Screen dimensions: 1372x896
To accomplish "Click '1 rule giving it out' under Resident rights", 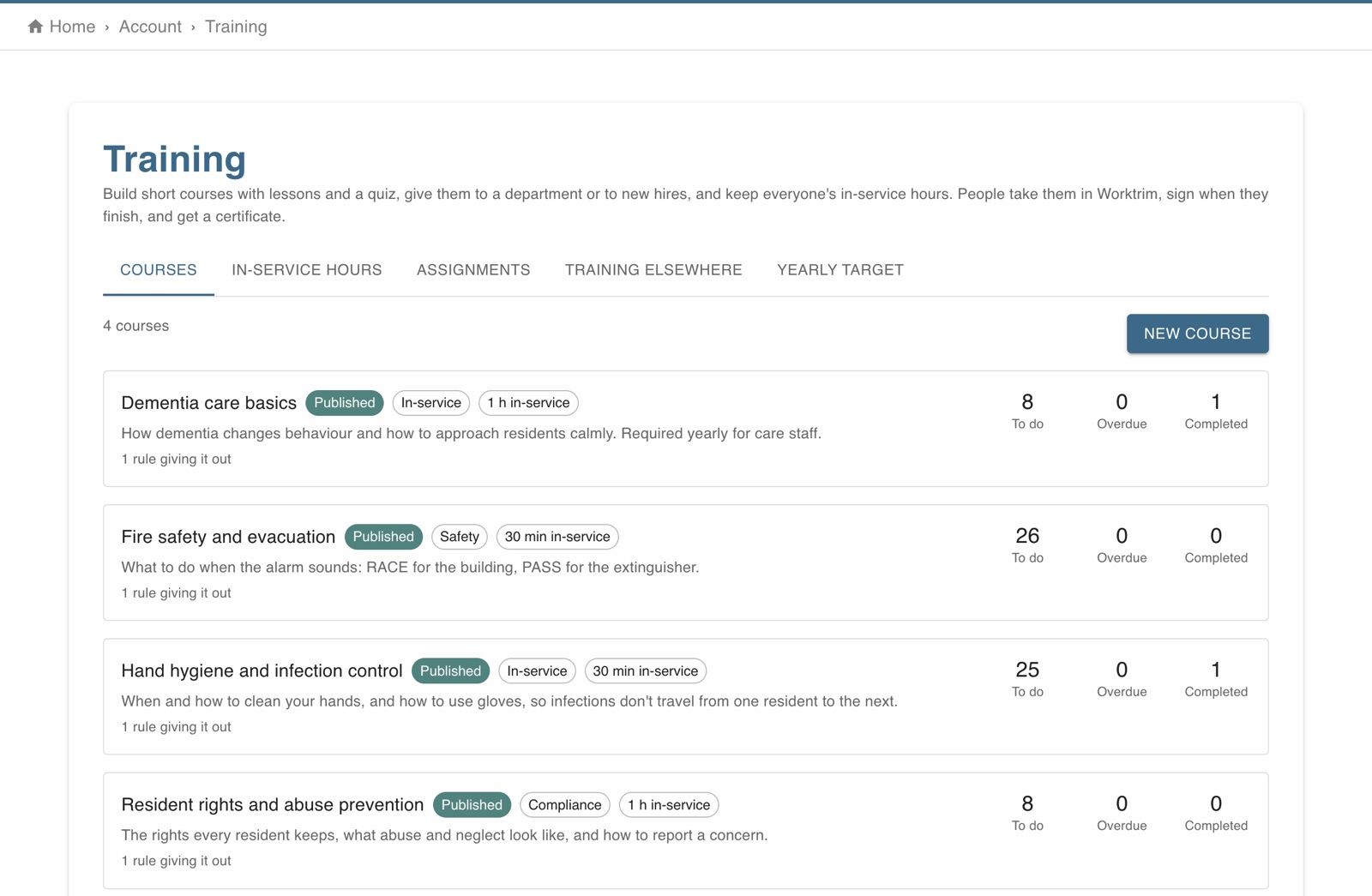I will point(176,861).
